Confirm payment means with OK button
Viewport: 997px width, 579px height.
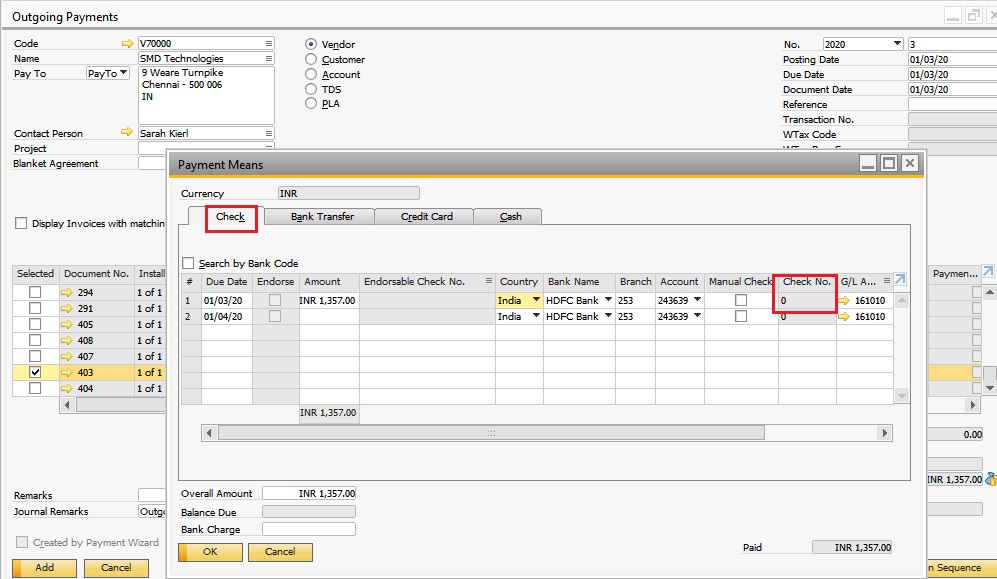click(x=209, y=551)
